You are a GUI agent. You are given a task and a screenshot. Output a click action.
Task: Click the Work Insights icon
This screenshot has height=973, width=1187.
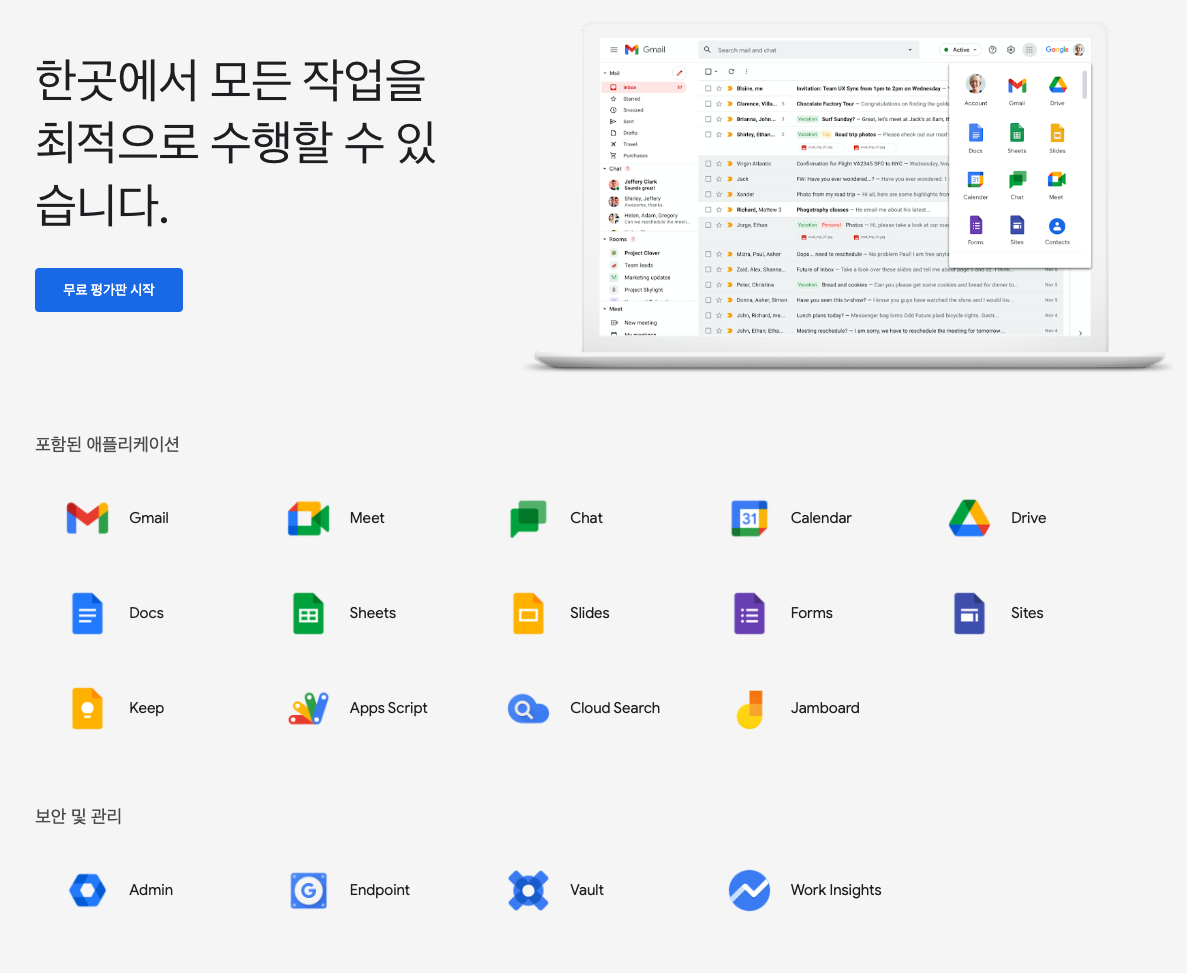click(x=749, y=890)
